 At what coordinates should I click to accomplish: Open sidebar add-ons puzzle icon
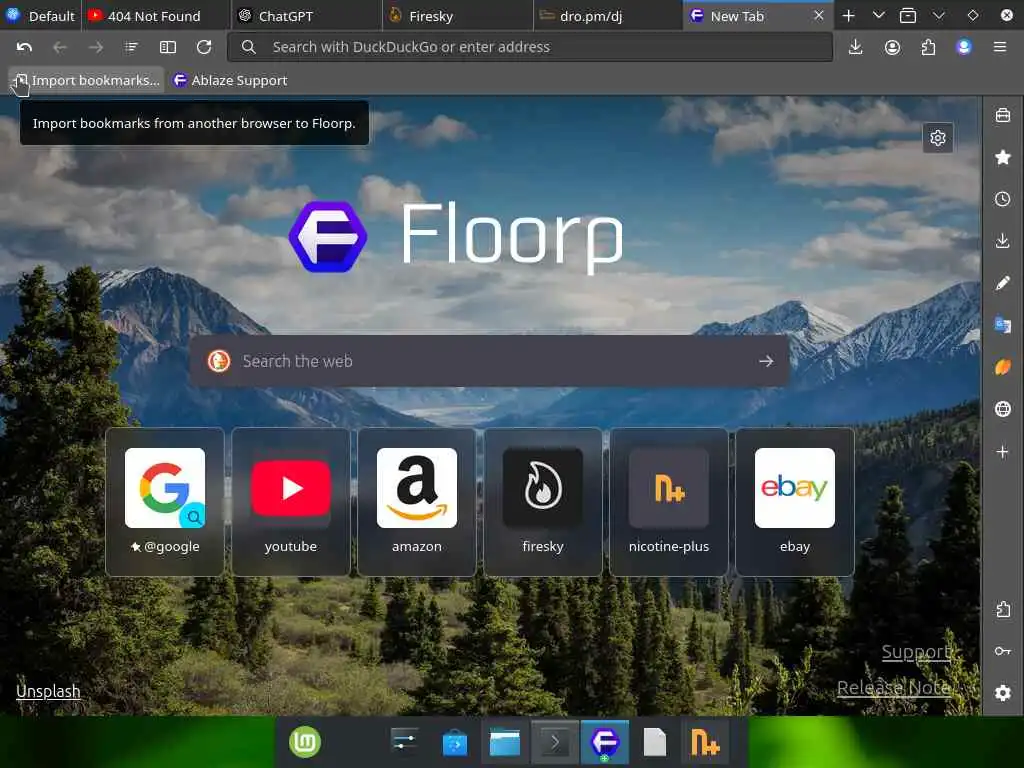[1003, 609]
